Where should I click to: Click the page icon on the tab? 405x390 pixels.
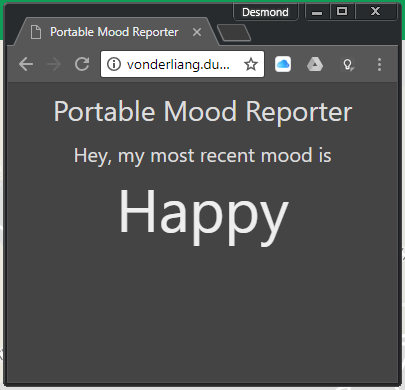[x=36, y=32]
